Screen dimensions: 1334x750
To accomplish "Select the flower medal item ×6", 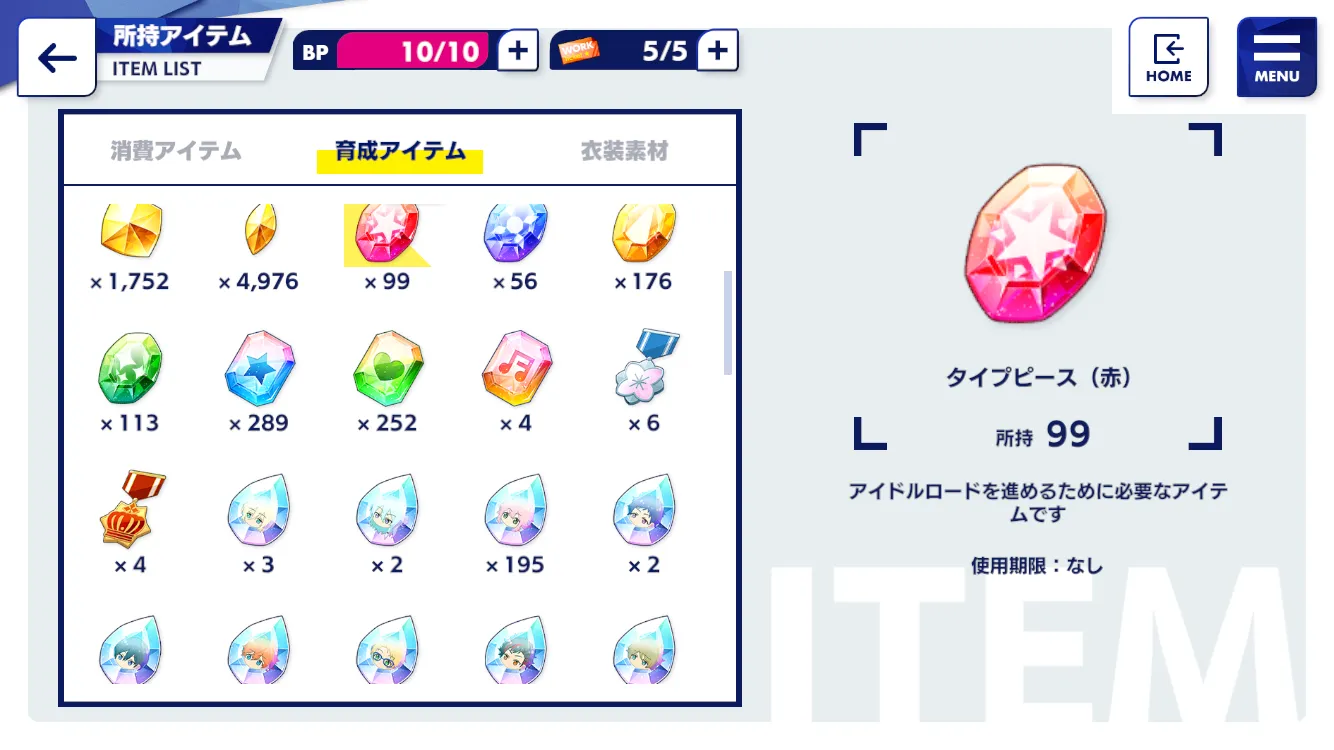I will coord(643,382).
